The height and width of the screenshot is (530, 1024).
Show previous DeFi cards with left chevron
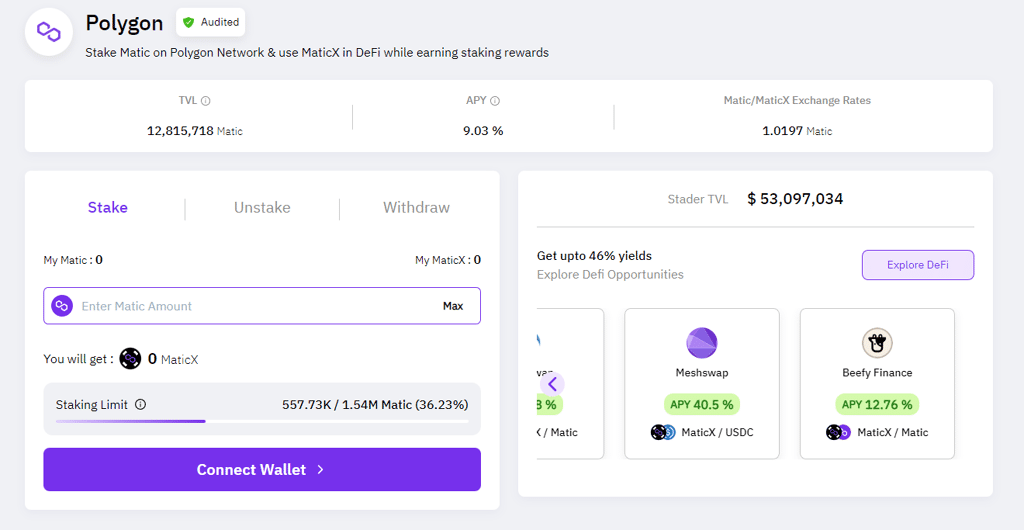click(552, 383)
